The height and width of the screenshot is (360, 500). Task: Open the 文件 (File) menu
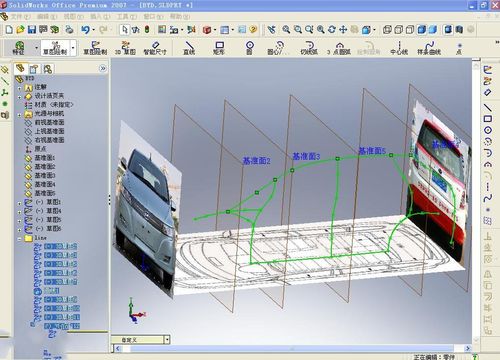click(x=20, y=16)
